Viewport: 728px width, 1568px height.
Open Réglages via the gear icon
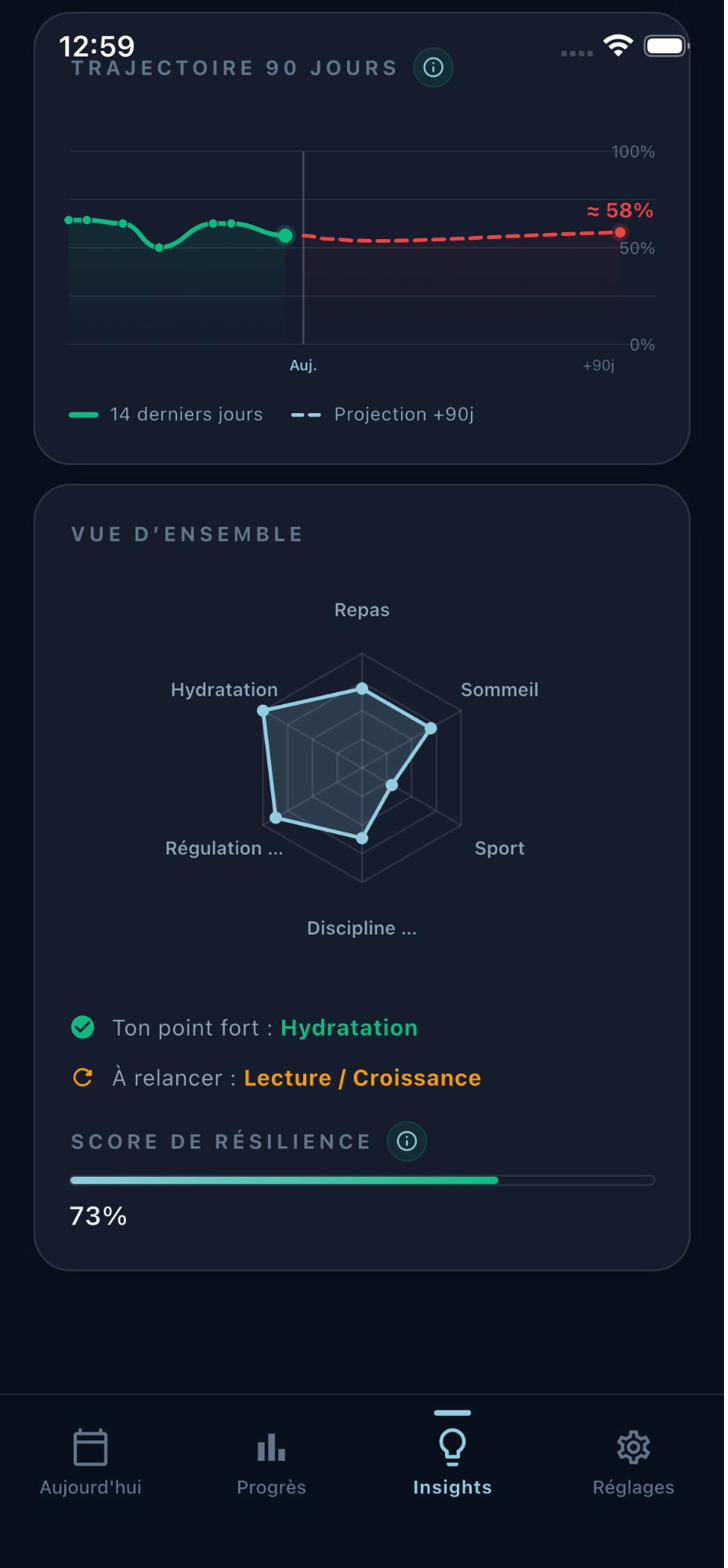632,1446
